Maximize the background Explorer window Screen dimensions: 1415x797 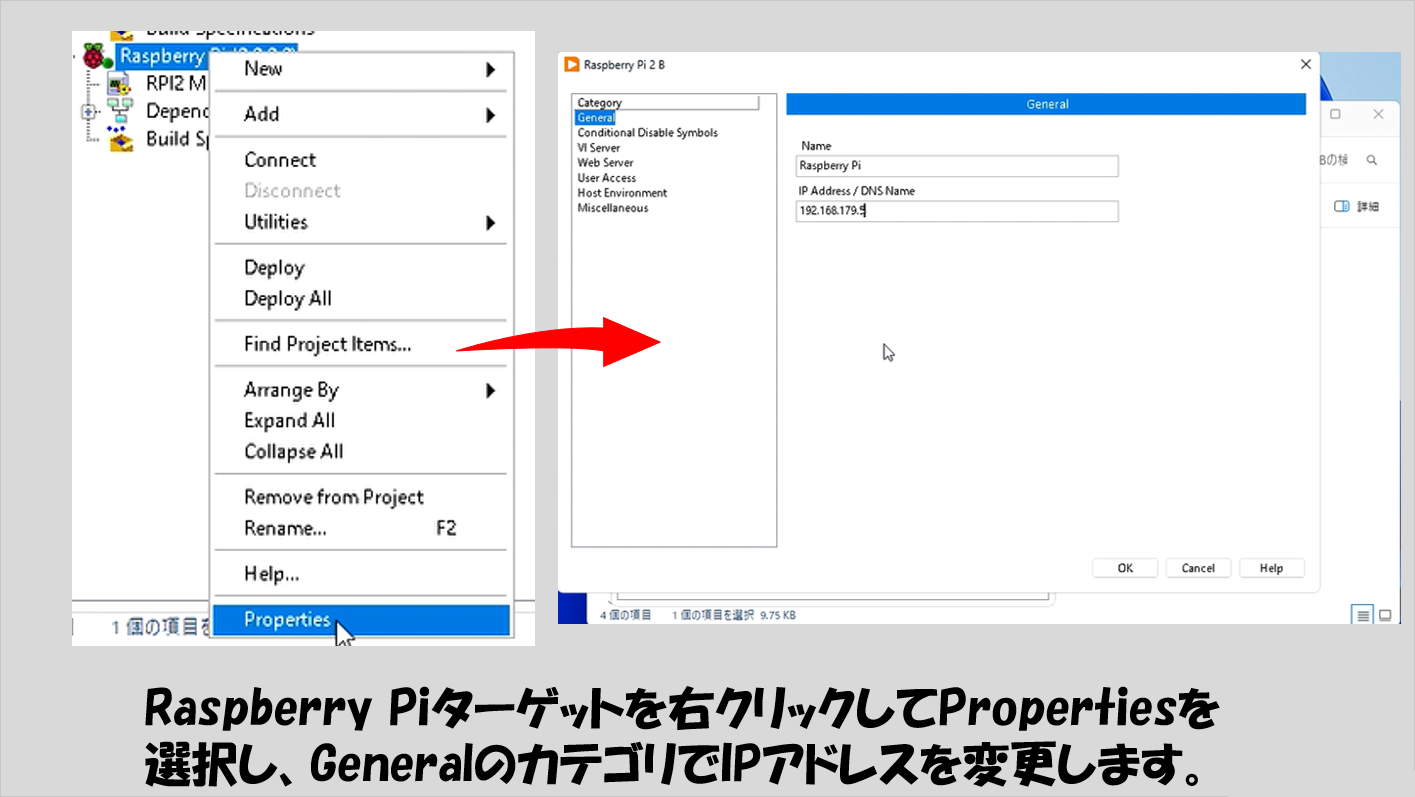coord(1335,115)
